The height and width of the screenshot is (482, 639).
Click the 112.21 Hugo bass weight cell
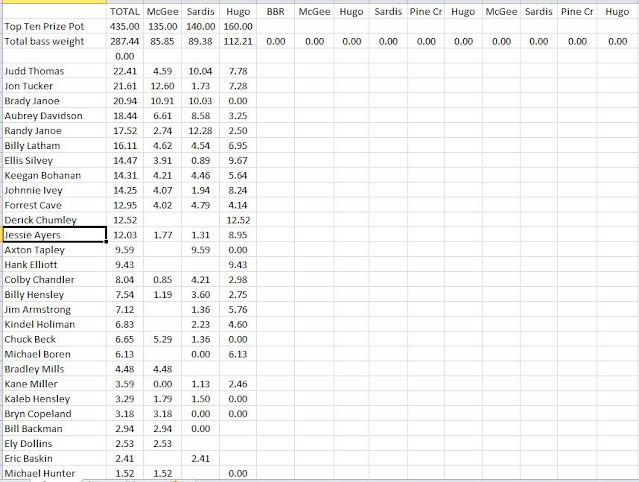238,41
